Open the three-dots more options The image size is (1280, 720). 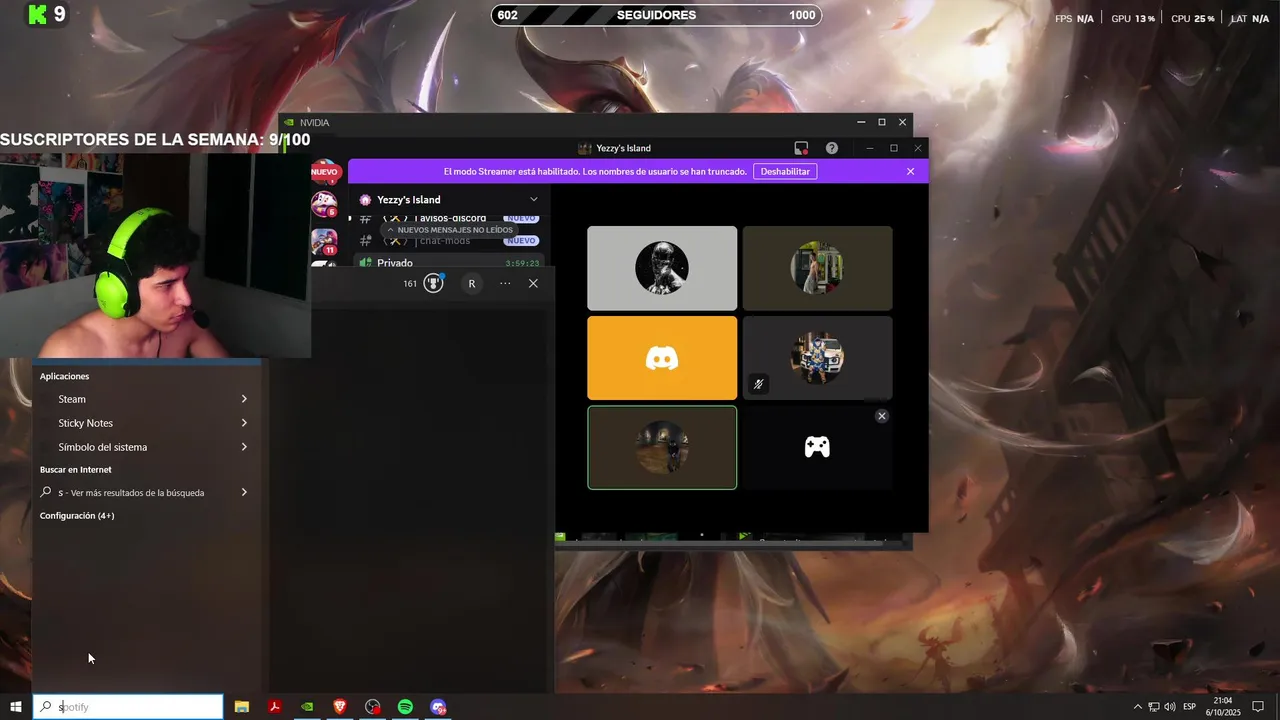(x=505, y=283)
